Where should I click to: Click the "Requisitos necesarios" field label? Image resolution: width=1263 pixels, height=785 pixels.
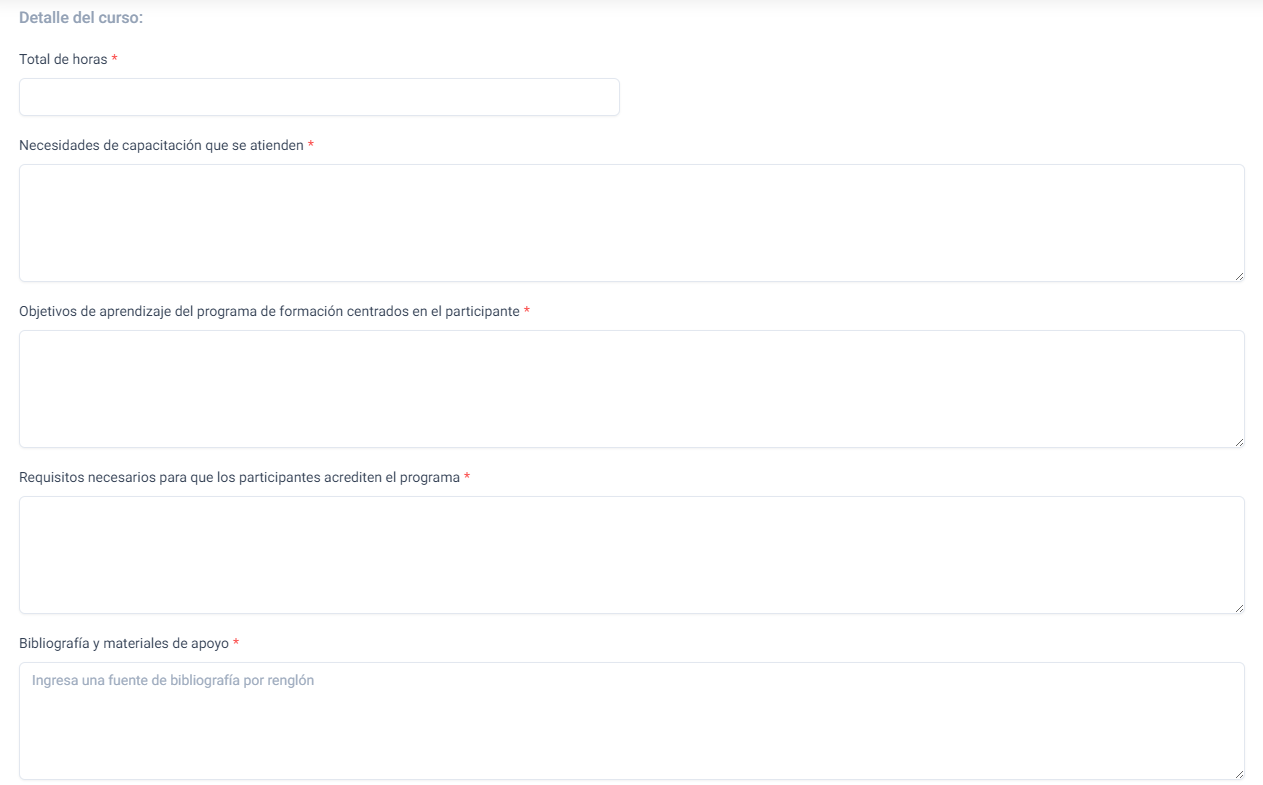pyautogui.click(x=239, y=478)
